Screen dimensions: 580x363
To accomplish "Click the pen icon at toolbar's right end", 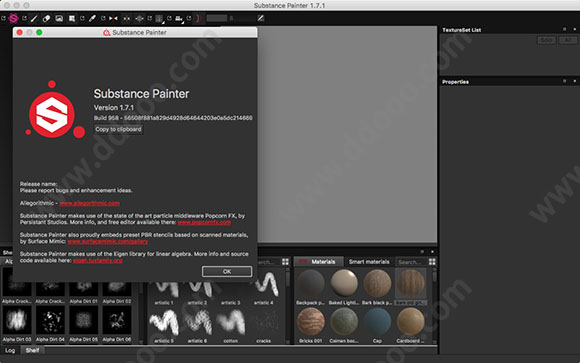I will click(x=261, y=18).
